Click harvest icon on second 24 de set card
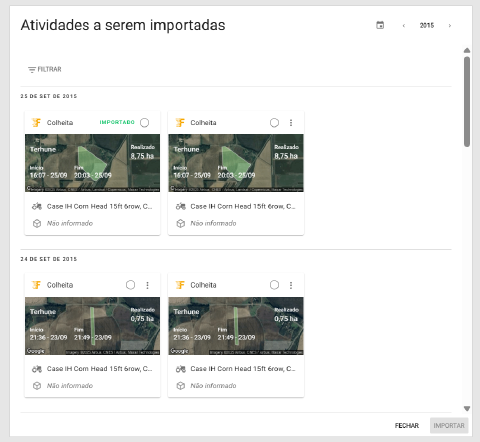480x442 pixels. [180, 285]
